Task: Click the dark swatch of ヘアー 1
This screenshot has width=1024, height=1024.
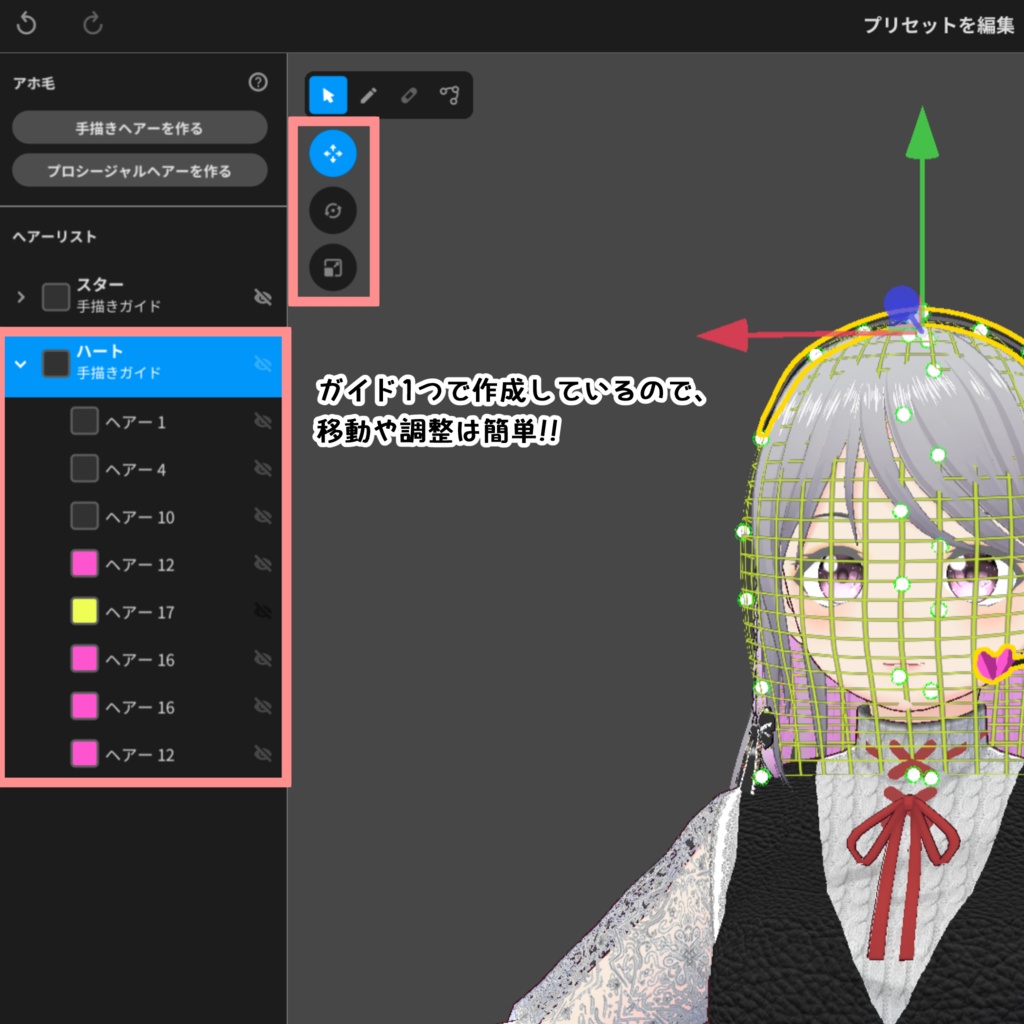Action: tap(84, 421)
